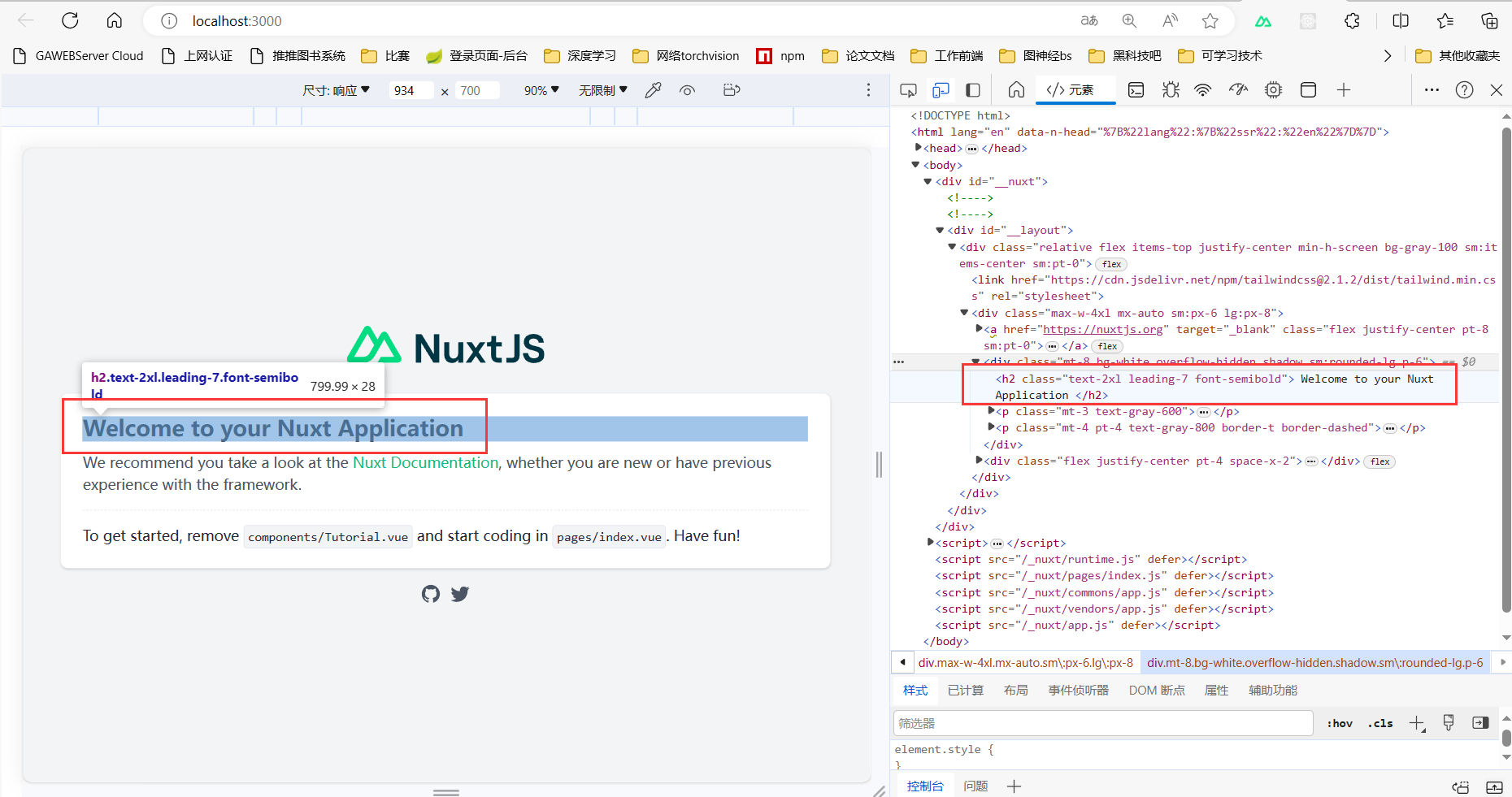Go to browser home page icon
The height and width of the screenshot is (797, 1512).
pos(115,20)
